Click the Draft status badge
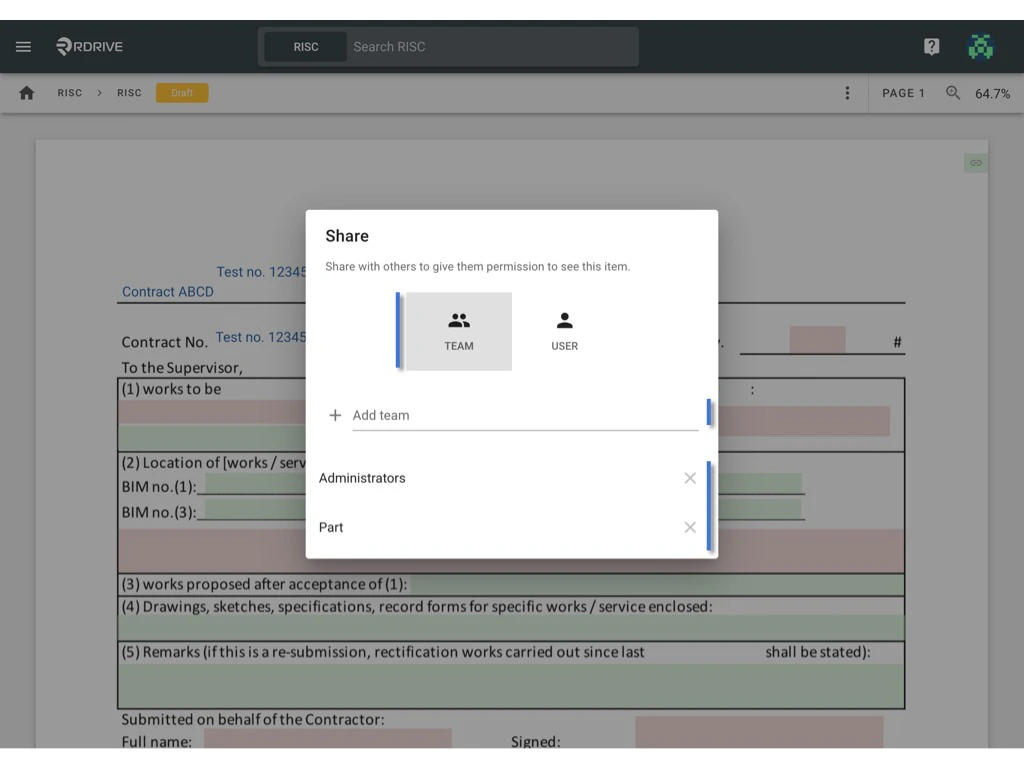The image size is (1024, 768). pos(182,92)
